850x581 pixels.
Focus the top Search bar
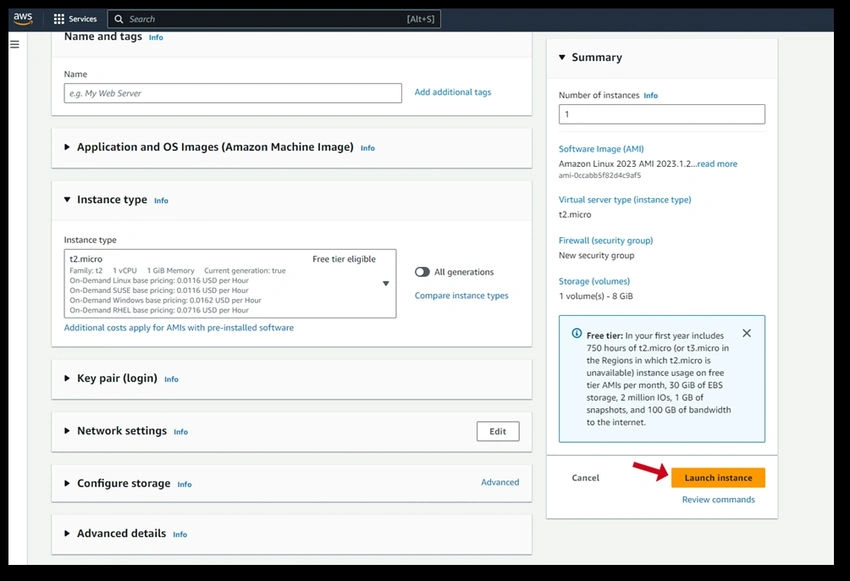tap(274, 19)
